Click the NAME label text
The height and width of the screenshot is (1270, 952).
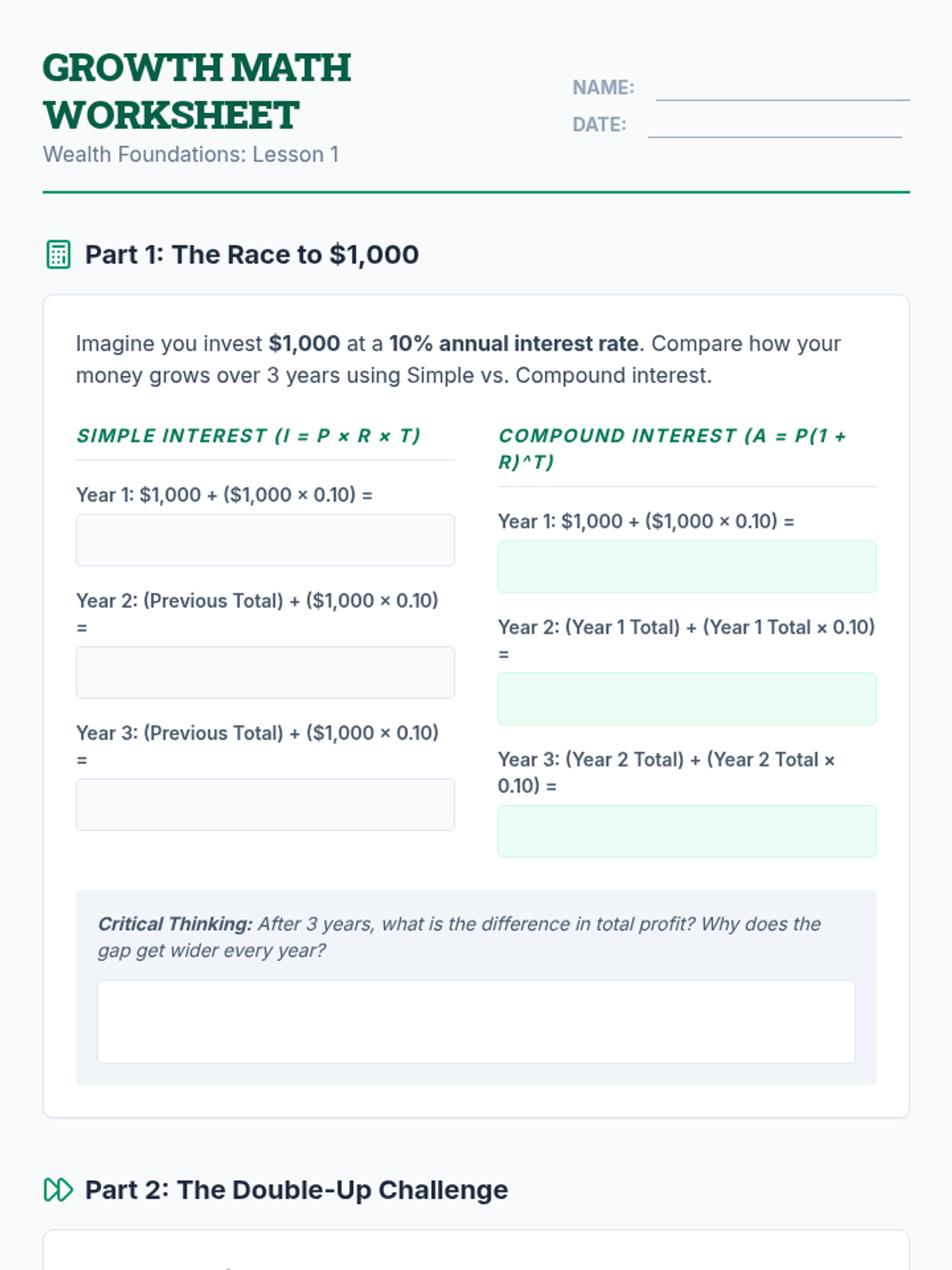click(x=603, y=87)
